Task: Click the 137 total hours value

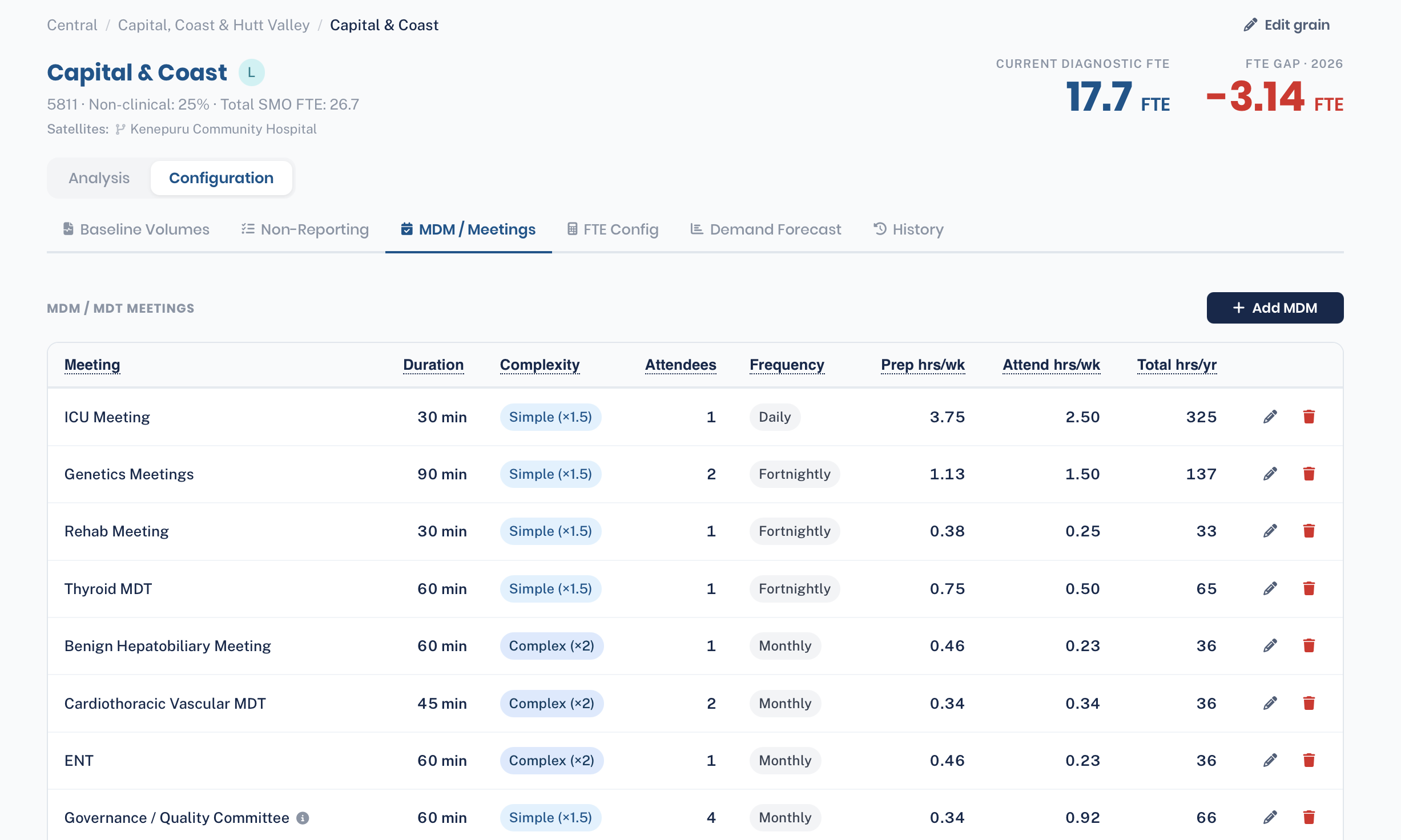Action: point(1201,474)
